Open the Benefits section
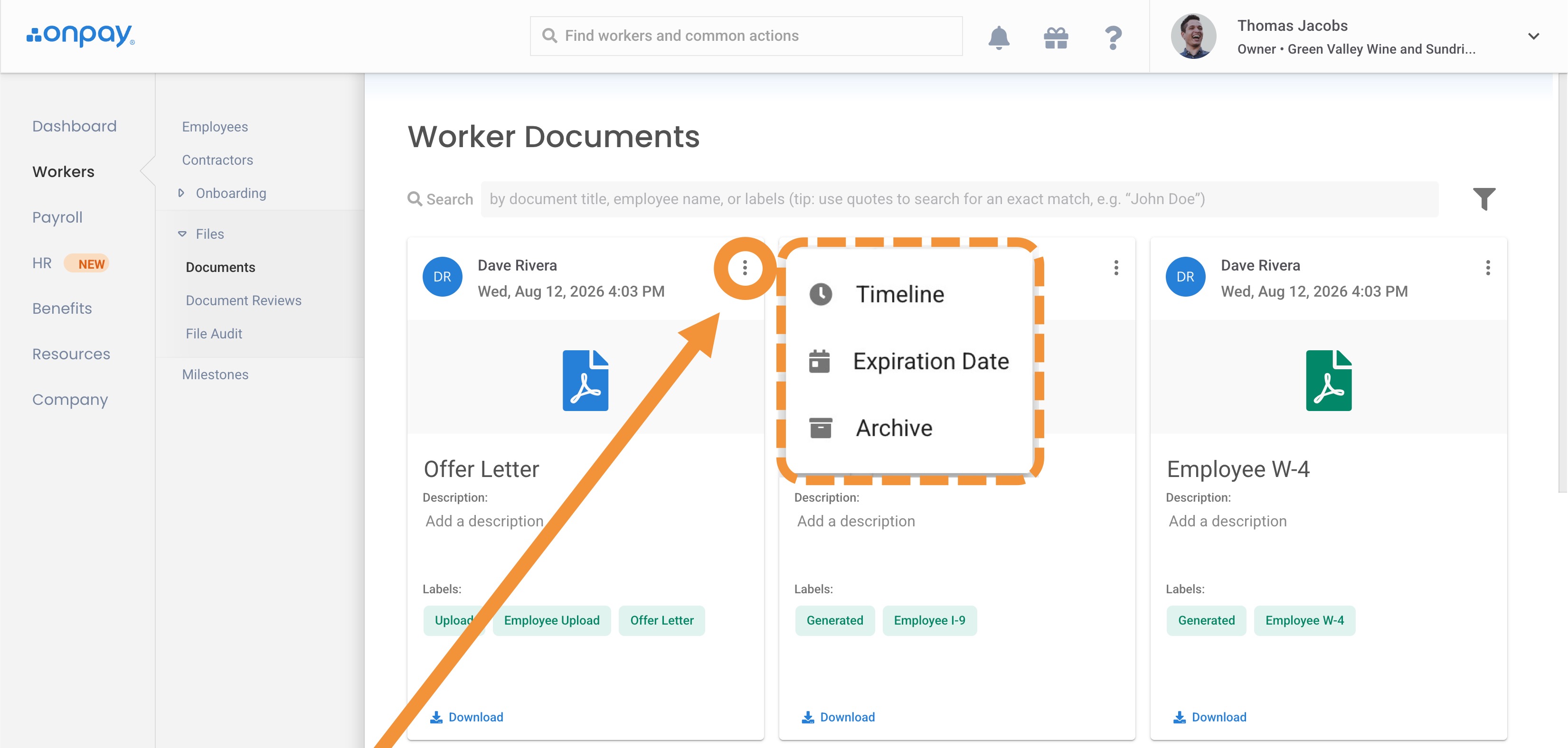 tap(62, 309)
